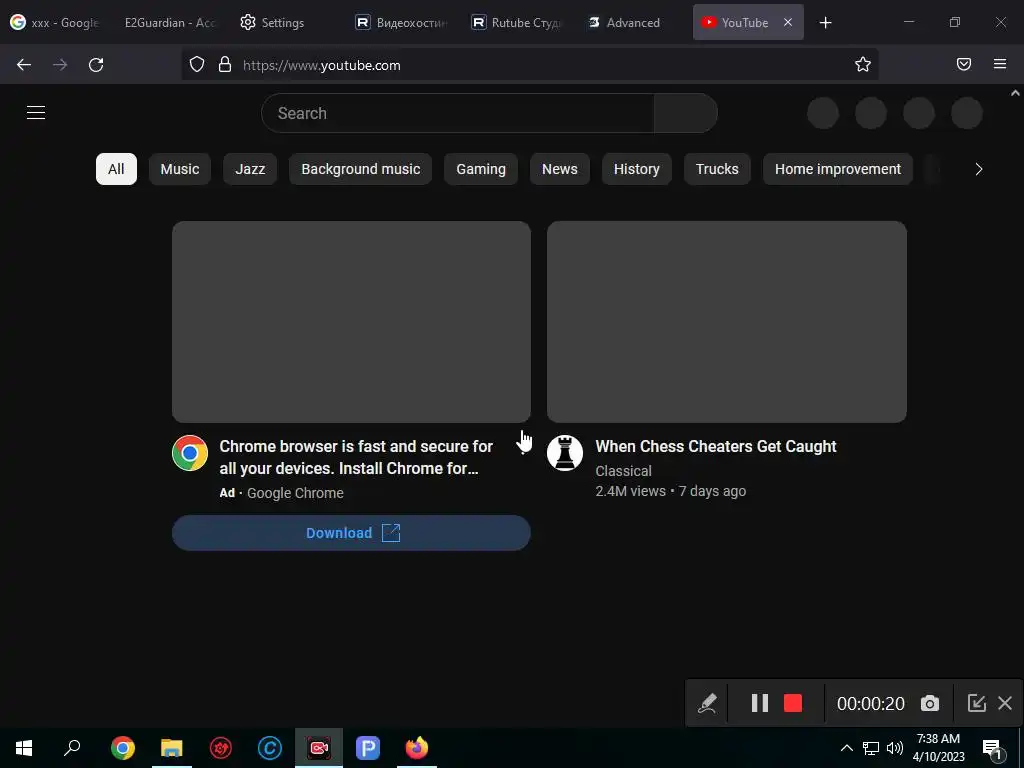Switch to the E2Guardian tab
1024x768 pixels.
170,23
